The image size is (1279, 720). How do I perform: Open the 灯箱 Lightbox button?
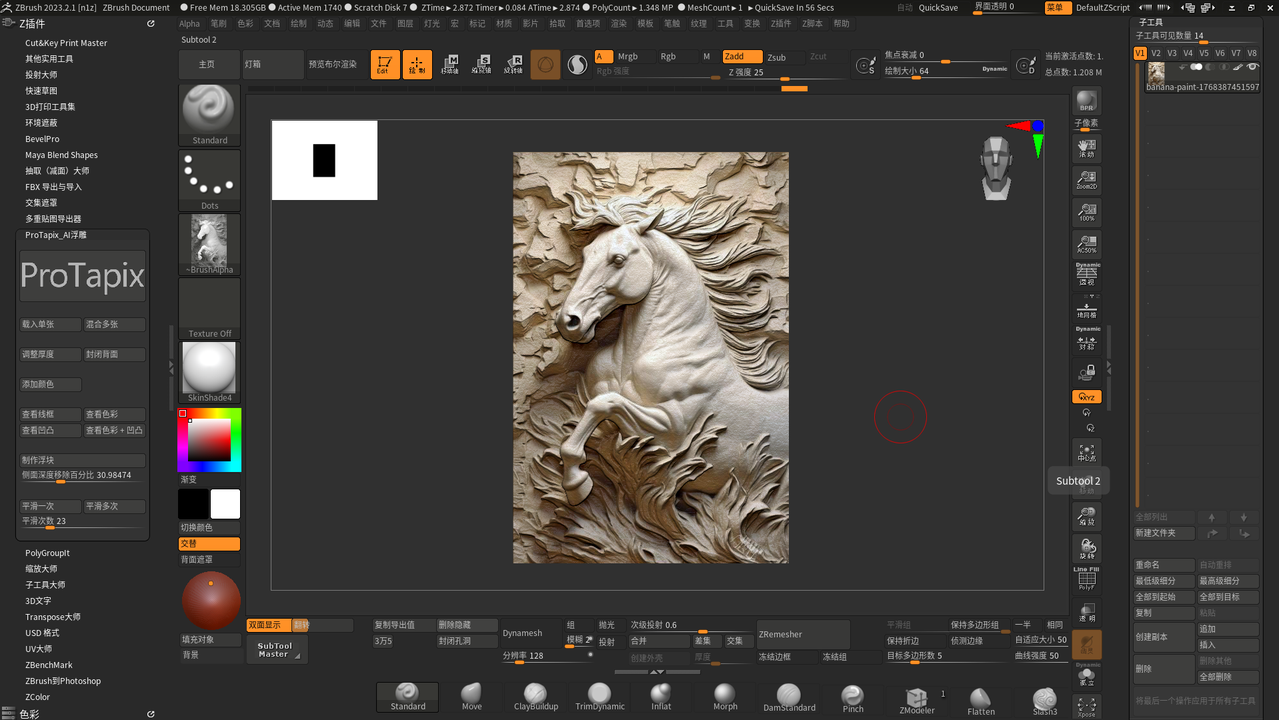pos(271,62)
